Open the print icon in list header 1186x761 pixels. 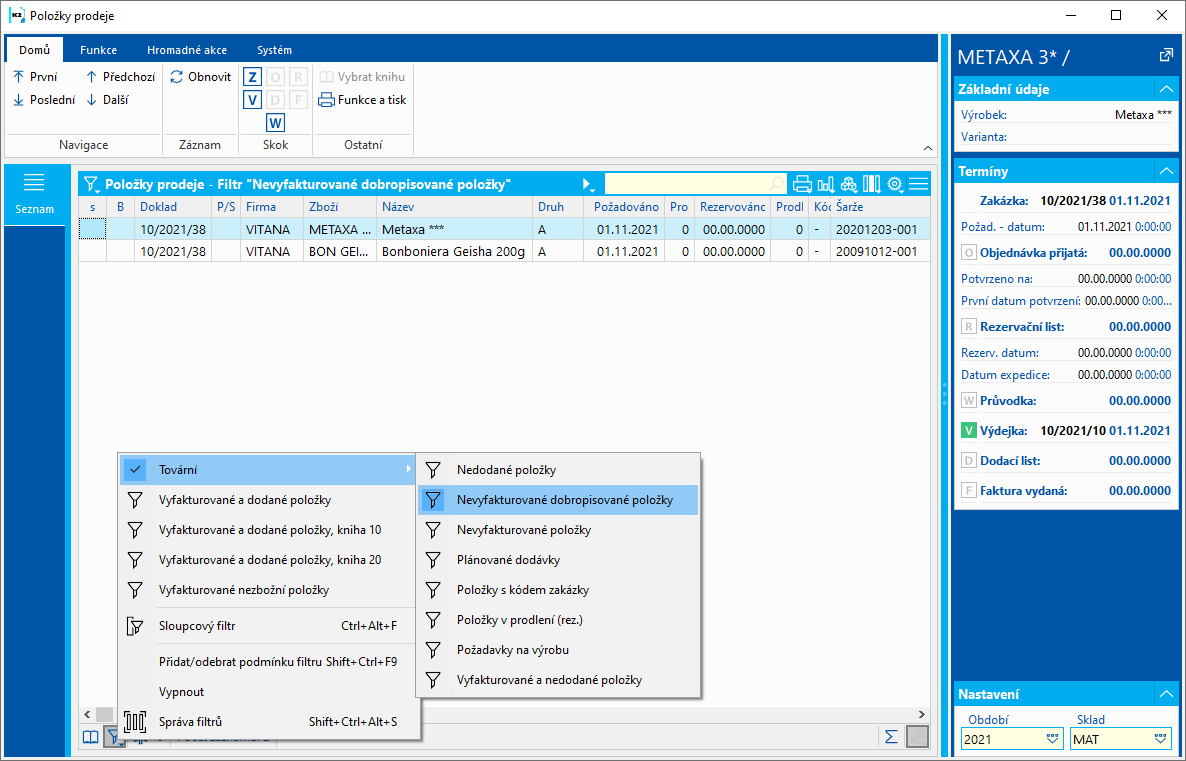click(803, 184)
